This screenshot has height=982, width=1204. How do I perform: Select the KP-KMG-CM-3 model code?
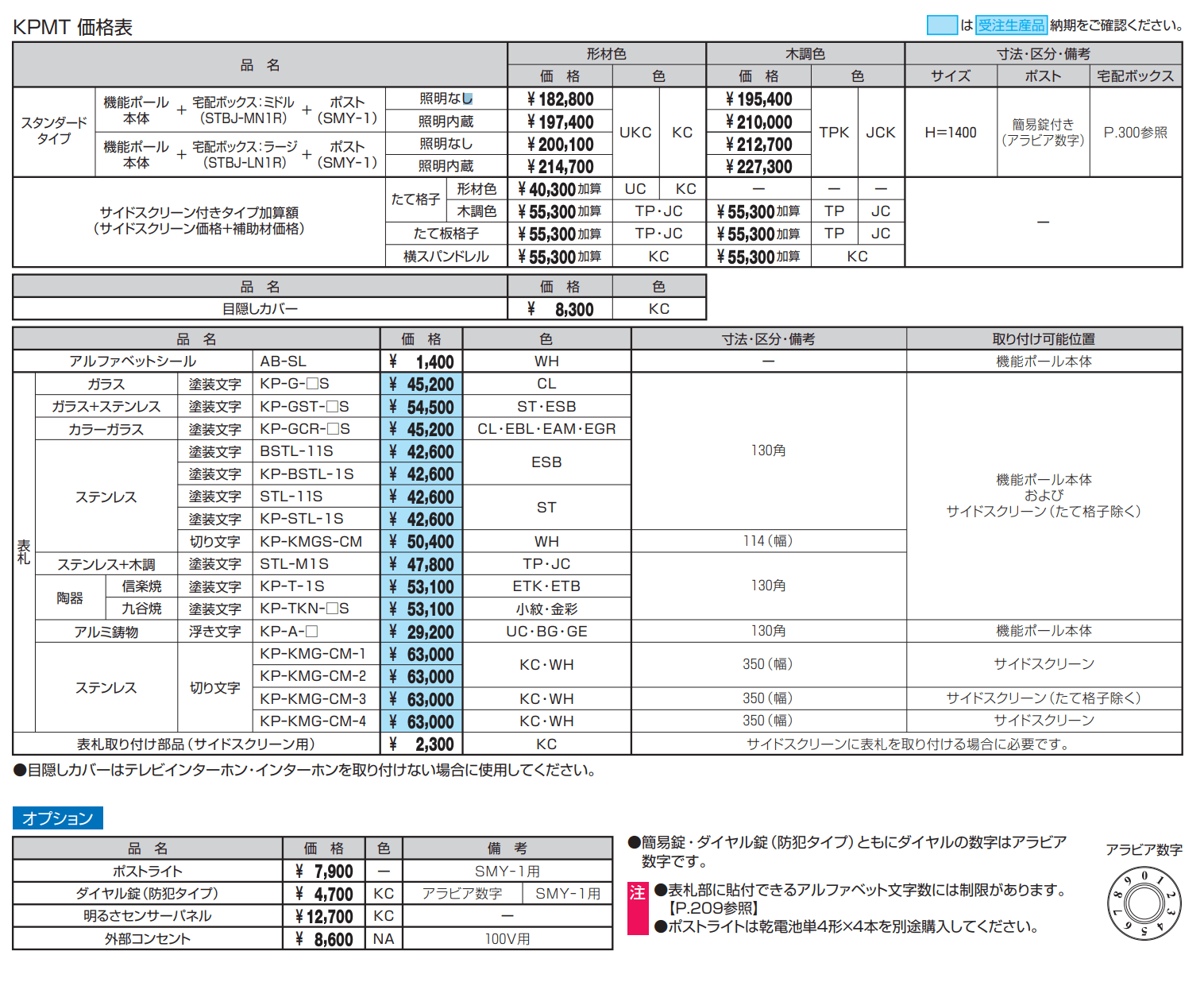point(313,699)
